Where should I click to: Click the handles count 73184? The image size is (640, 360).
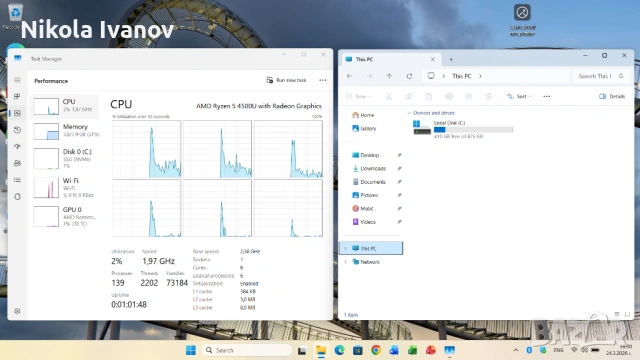(177, 283)
